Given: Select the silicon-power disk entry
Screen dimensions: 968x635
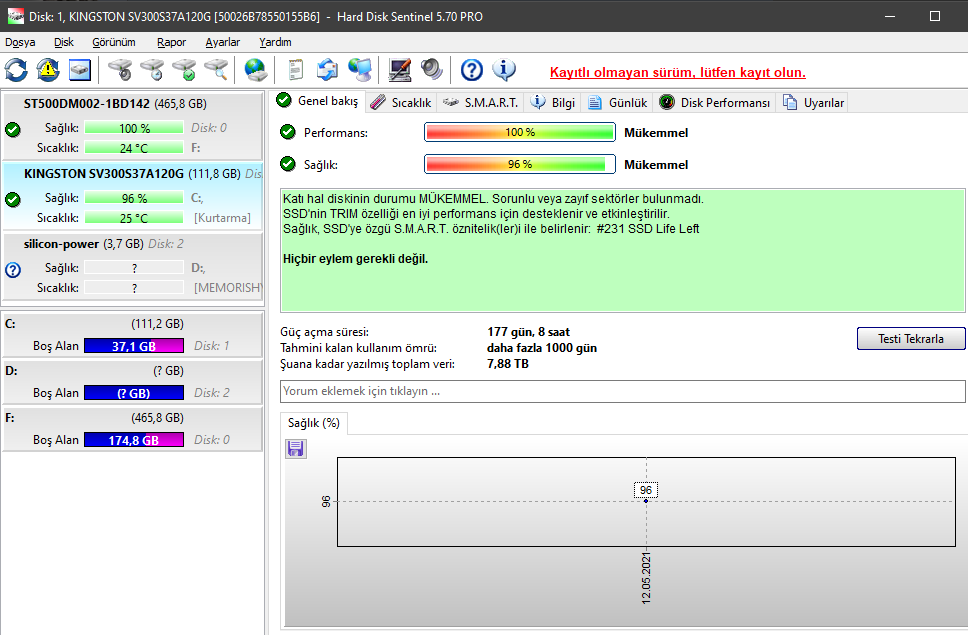Looking at the screenshot, I should pyautogui.click(x=133, y=265).
